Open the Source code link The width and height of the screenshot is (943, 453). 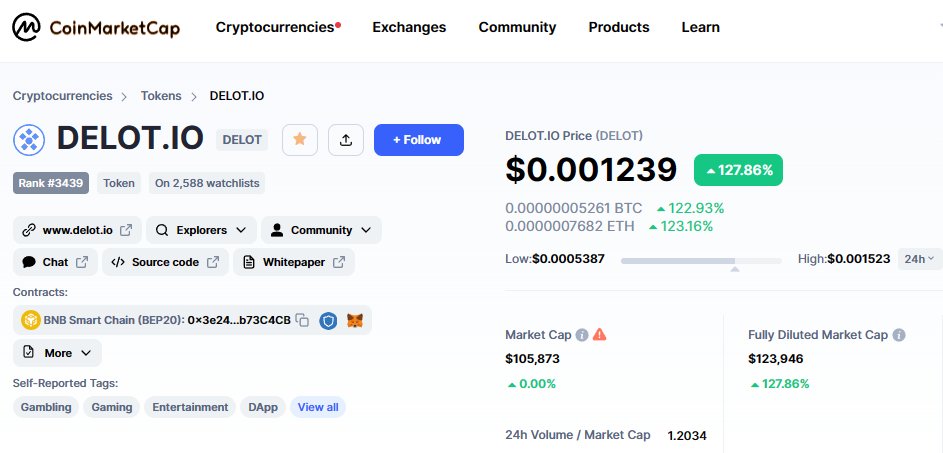point(165,262)
